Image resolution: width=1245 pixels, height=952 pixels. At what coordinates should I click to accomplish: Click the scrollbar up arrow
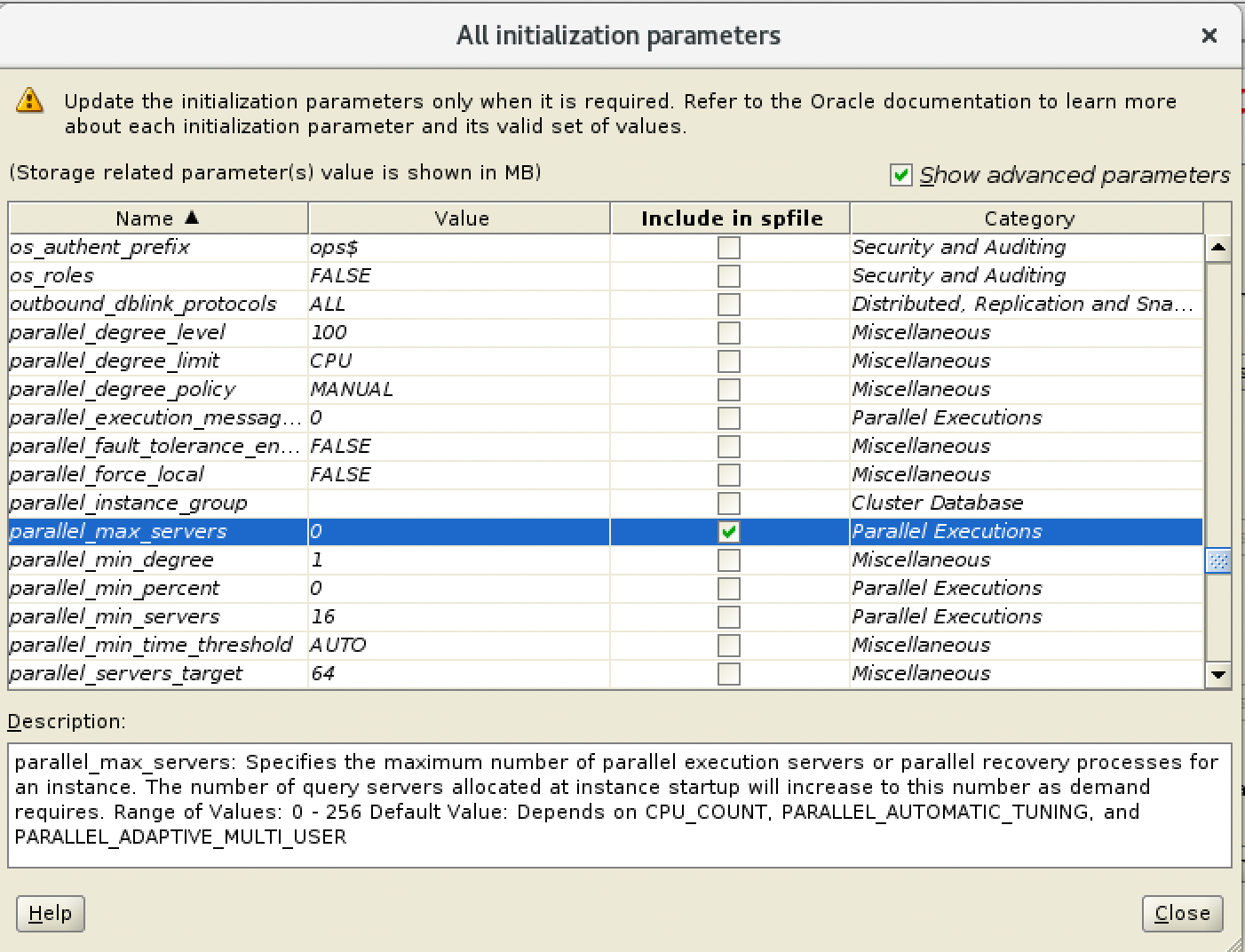pos(1218,248)
